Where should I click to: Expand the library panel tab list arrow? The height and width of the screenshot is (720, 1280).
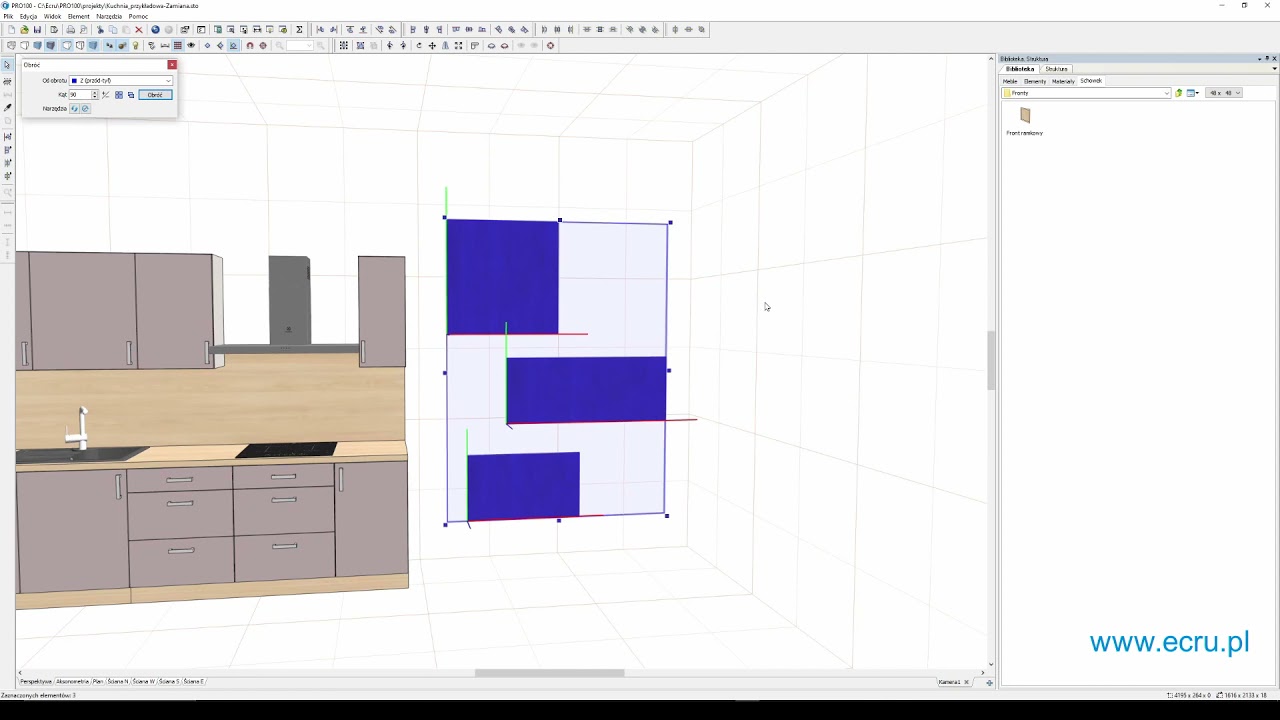pyautogui.click(x=1274, y=69)
